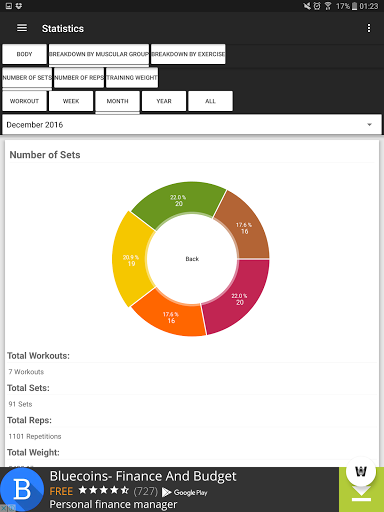Close the ad via X icon

pyautogui.click(x=3, y=509)
